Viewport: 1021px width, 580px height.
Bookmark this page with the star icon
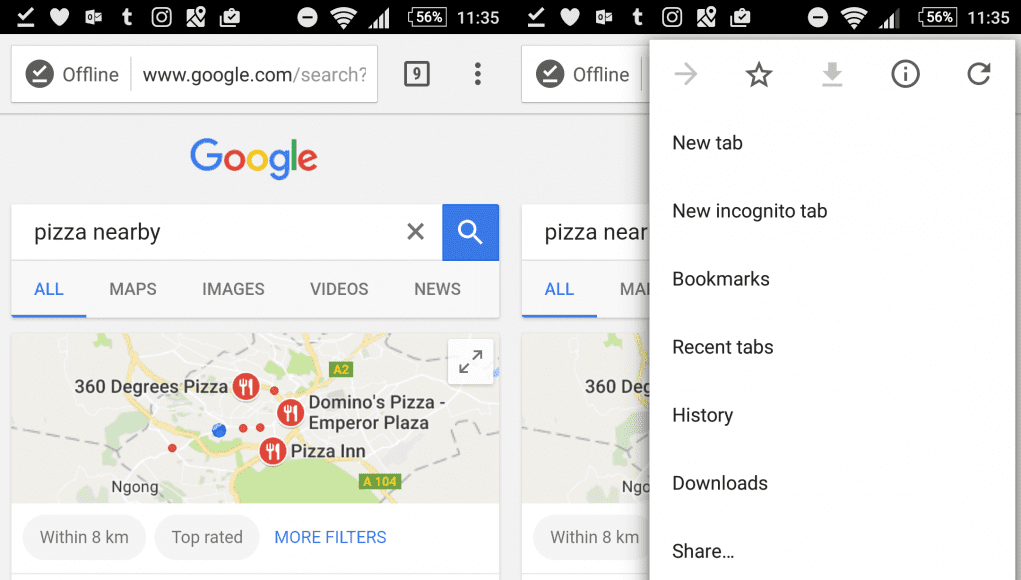coord(759,74)
